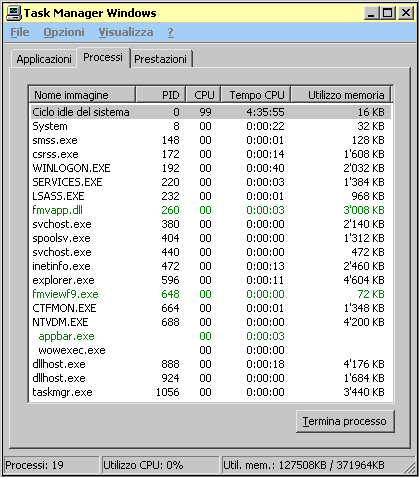419x477 pixels.
Task: Open the Visualizza menu
Action: click(x=126, y=32)
